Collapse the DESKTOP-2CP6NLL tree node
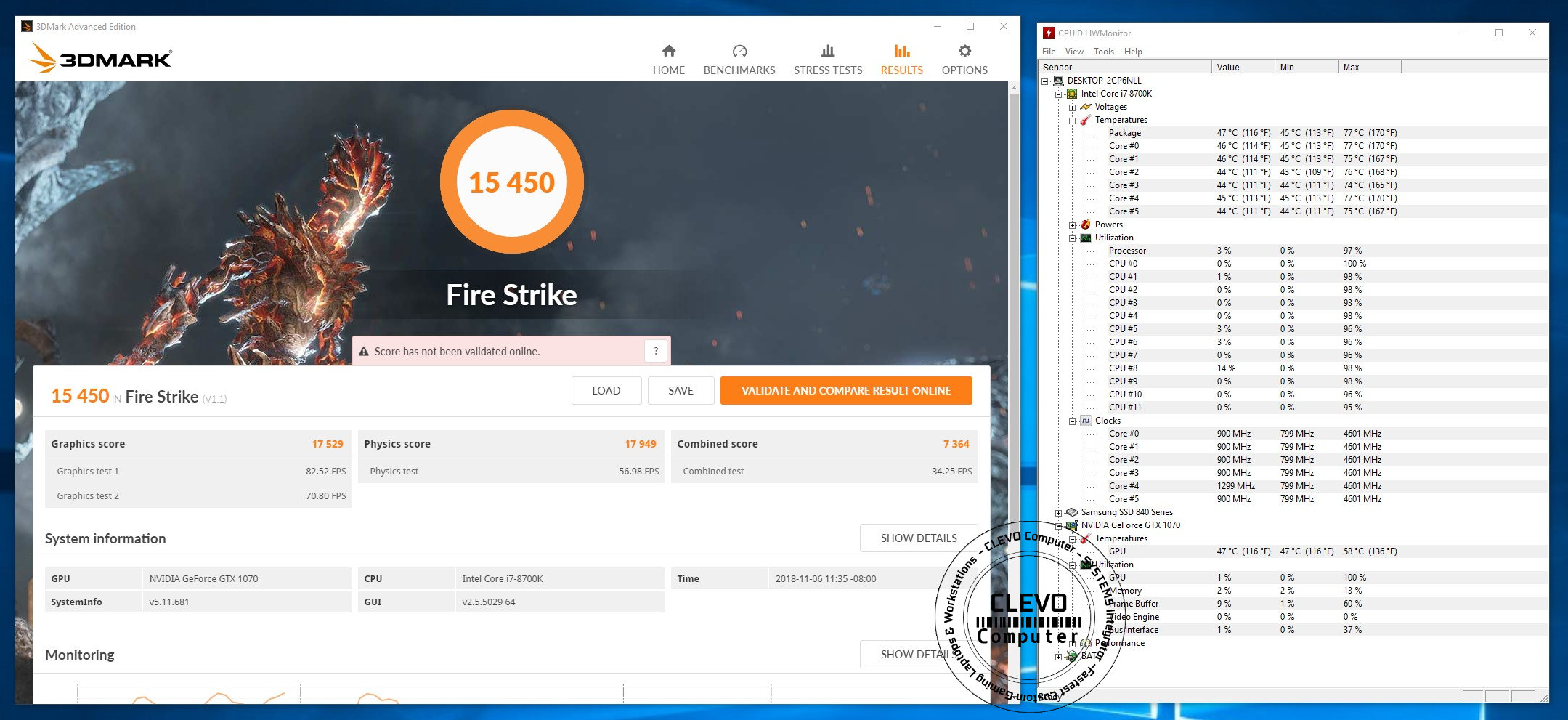The width and height of the screenshot is (1568, 720). coord(1045,81)
